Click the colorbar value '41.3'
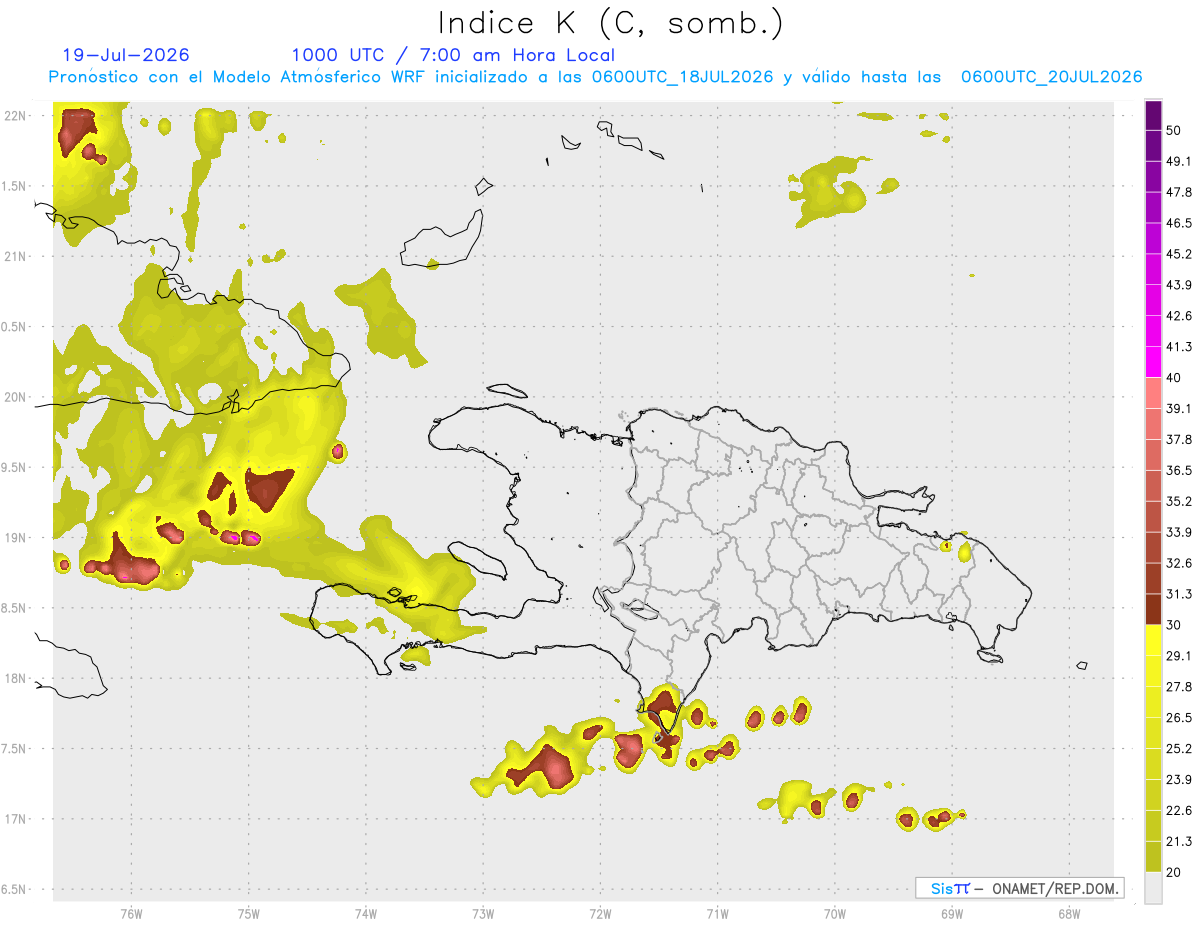 pos(1179,347)
